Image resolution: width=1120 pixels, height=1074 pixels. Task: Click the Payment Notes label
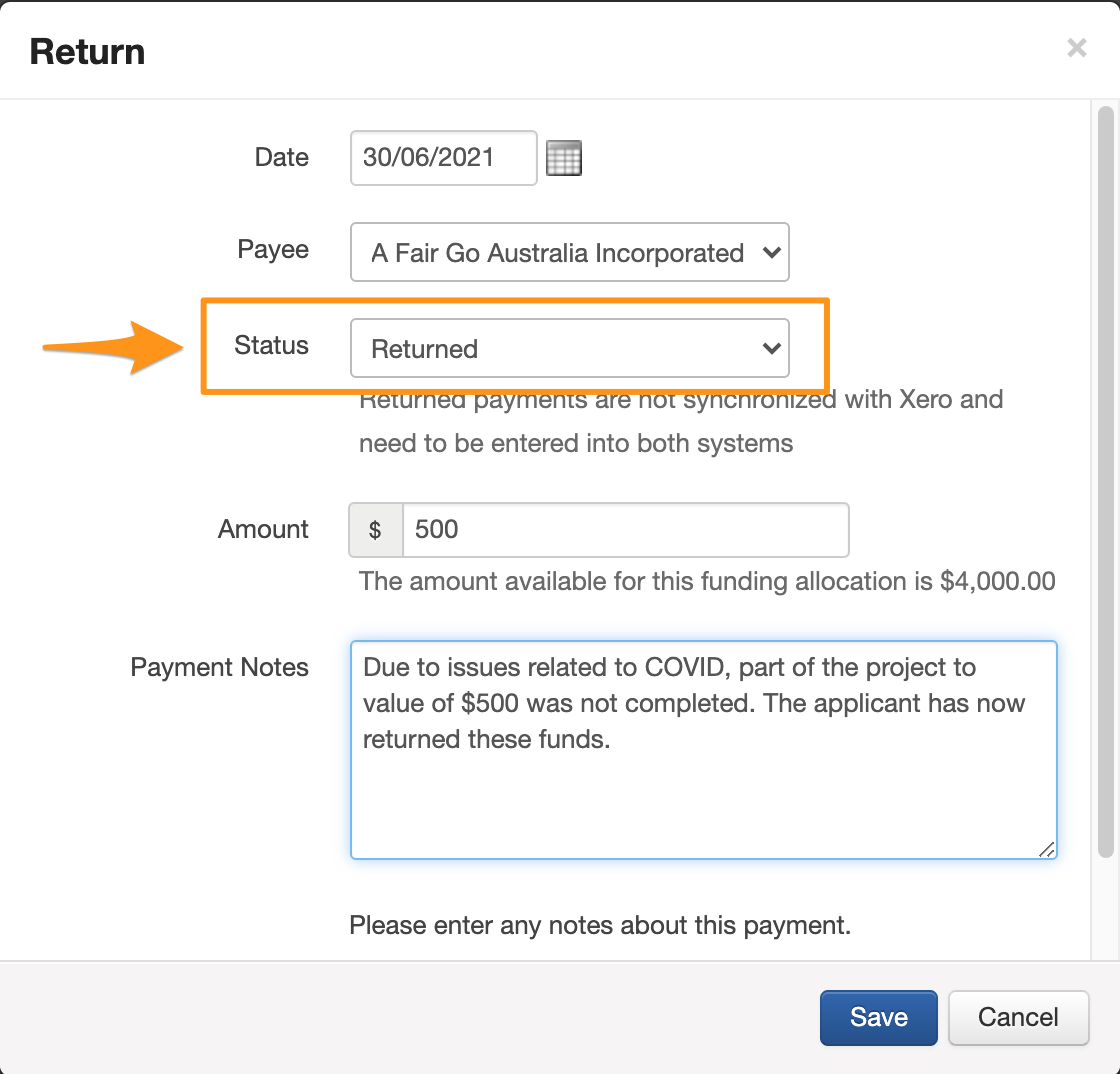tap(219, 667)
